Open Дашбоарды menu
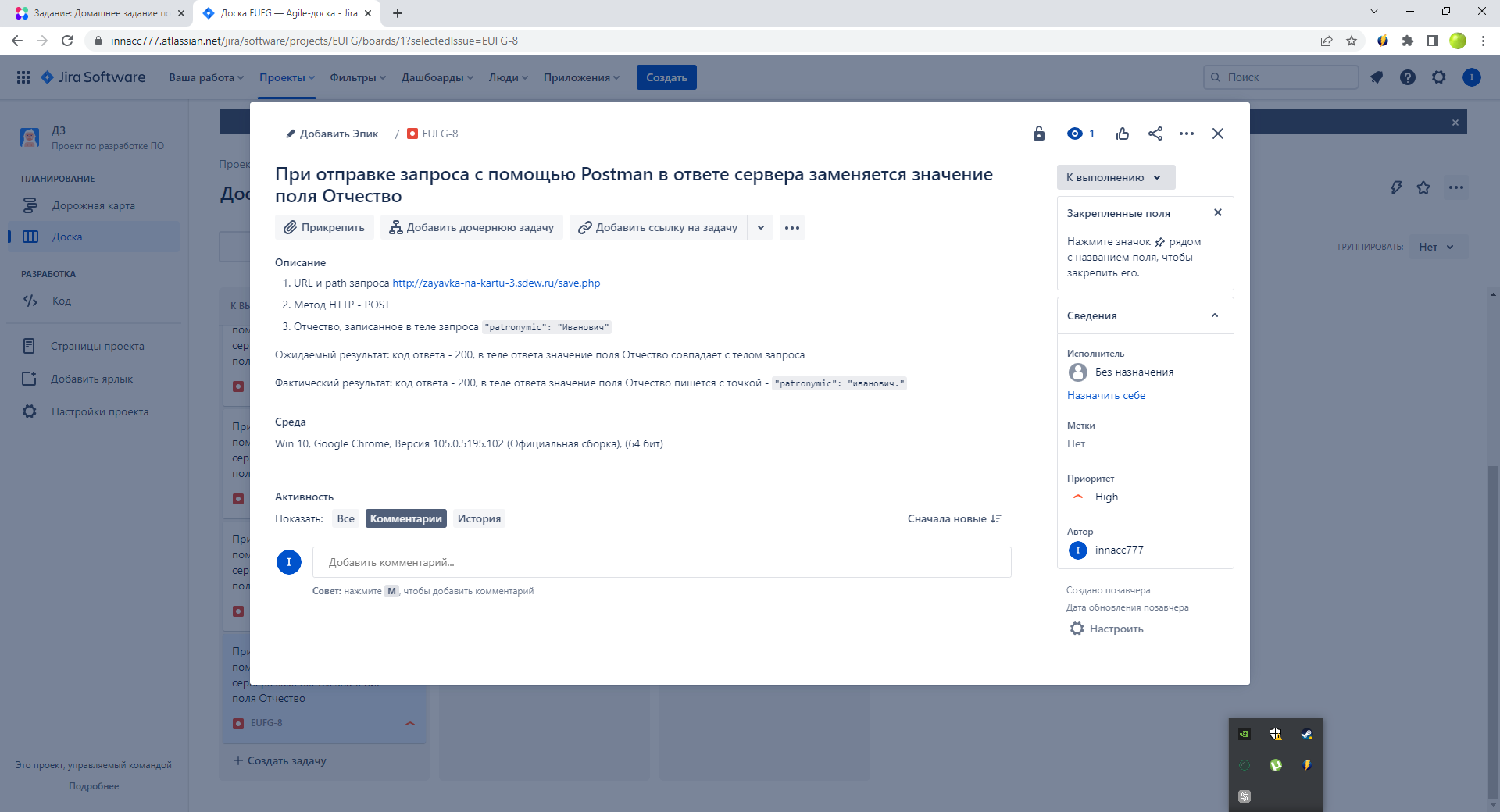 point(437,77)
